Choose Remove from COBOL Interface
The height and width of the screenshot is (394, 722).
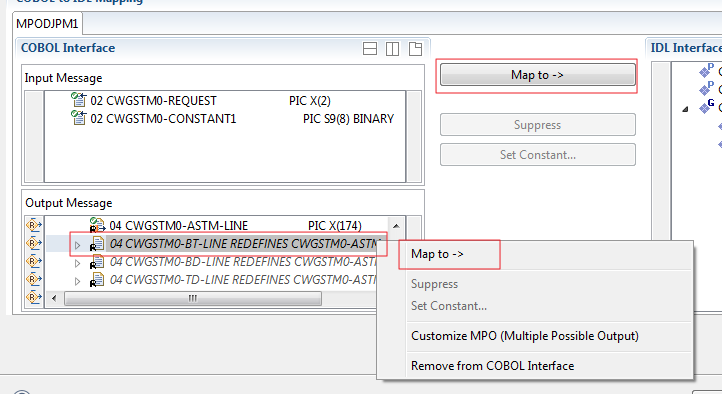click(492, 366)
